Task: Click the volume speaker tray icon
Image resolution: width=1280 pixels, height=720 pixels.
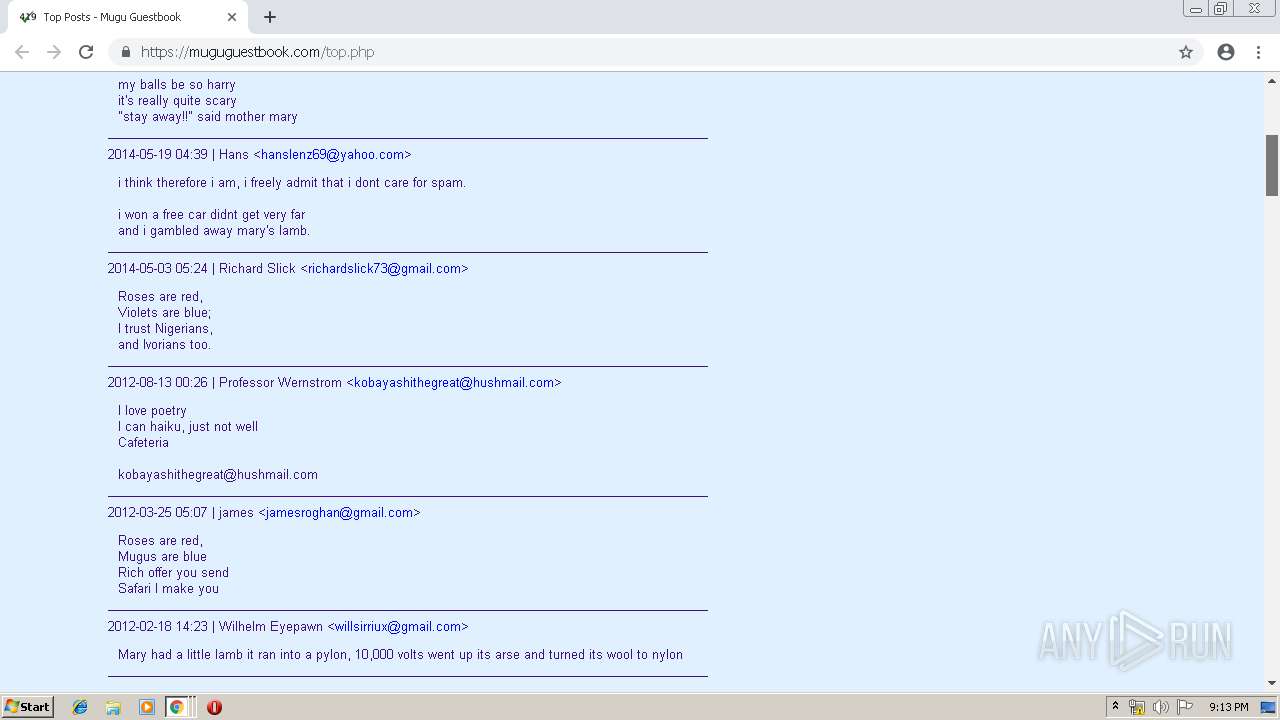Action: (x=1160, y=707)
